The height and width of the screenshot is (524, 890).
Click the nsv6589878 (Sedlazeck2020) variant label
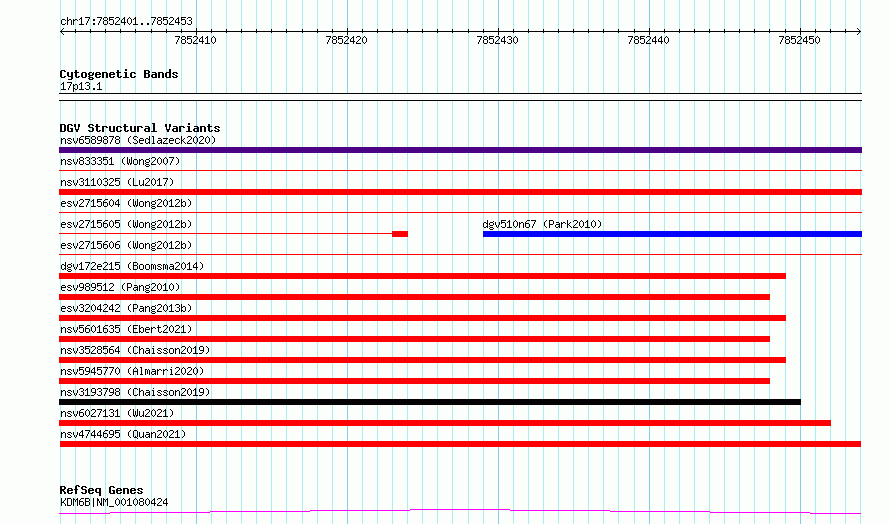click(138, 140)
